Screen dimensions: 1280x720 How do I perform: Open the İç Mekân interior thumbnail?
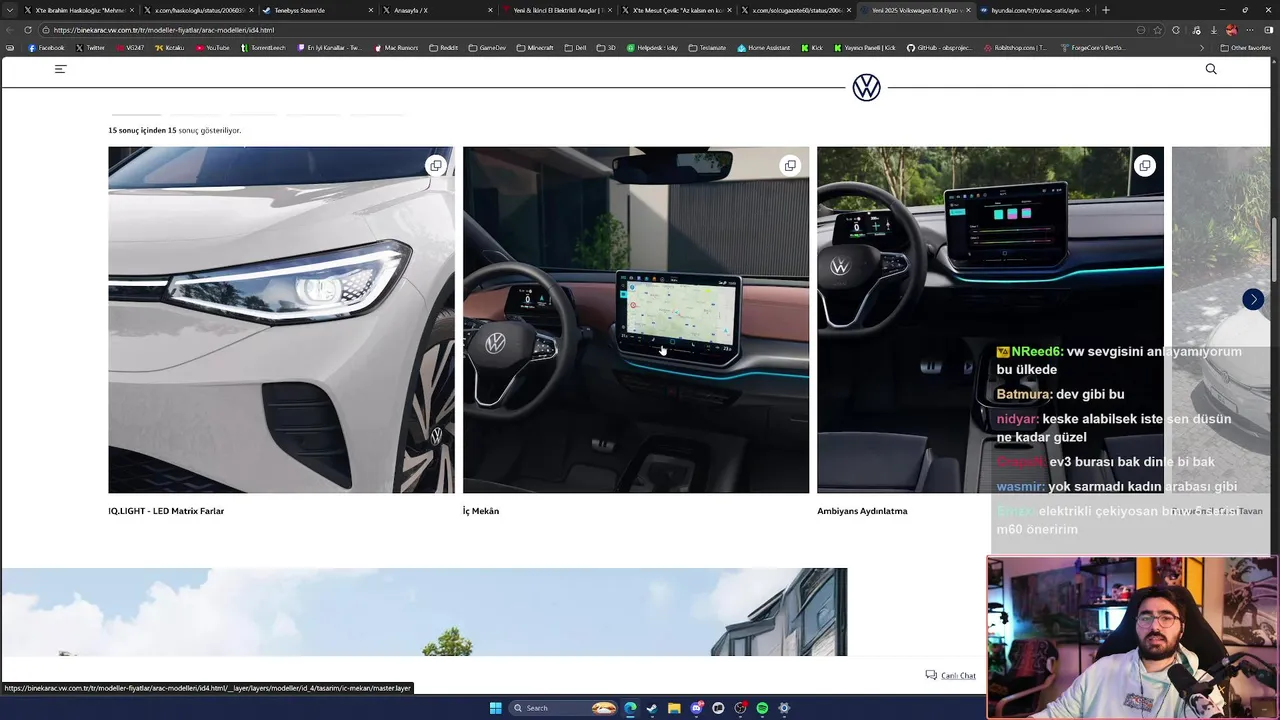point(636,320)
